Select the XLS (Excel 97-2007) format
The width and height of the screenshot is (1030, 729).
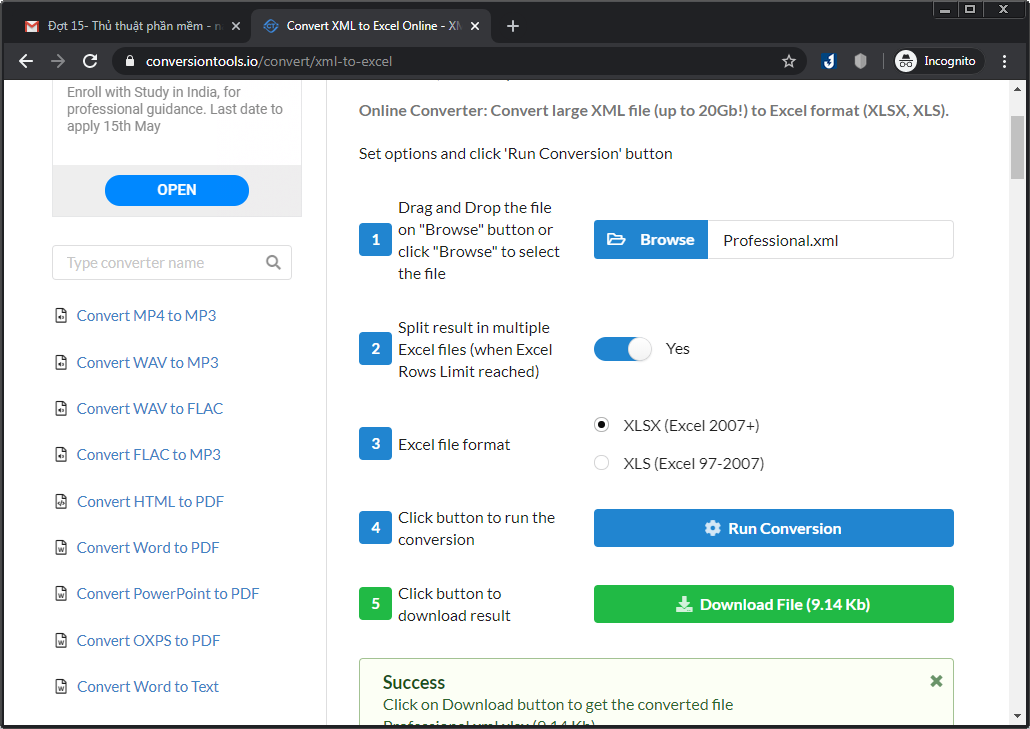click(x=601, y=462)
